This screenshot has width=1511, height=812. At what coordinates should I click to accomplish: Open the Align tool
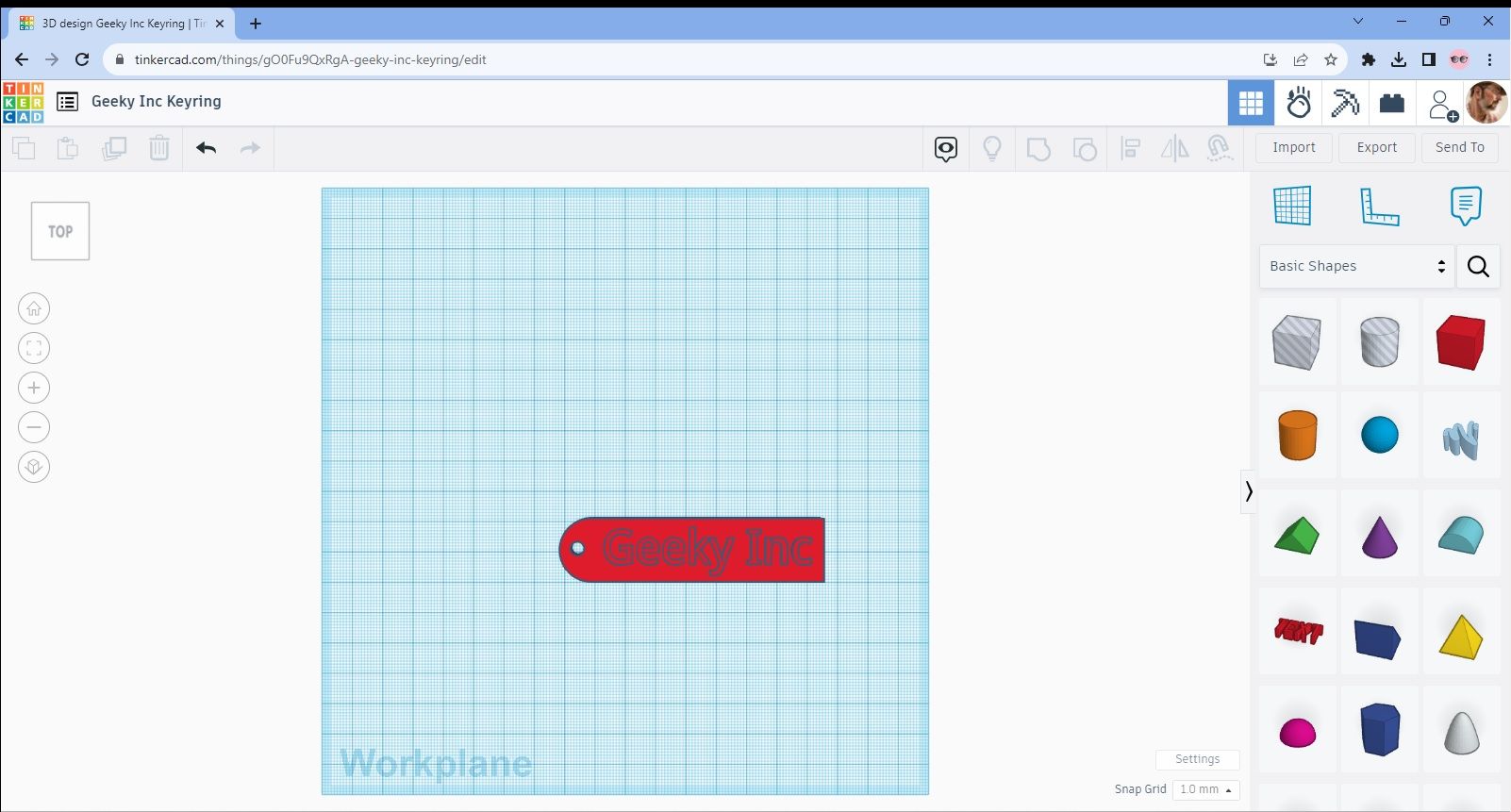(x=1130, y=148)
